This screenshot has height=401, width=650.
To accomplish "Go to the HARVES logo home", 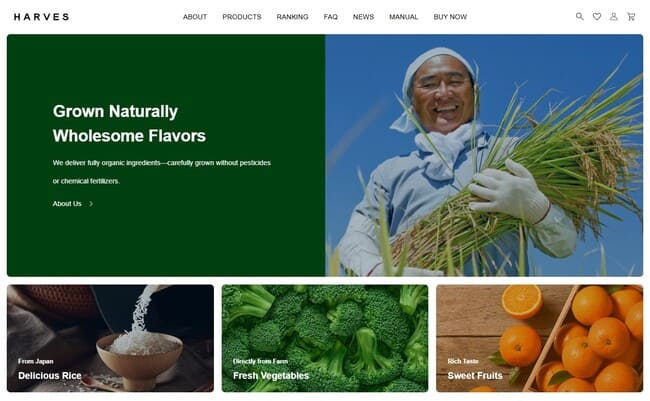I will [x=41, y=17].
